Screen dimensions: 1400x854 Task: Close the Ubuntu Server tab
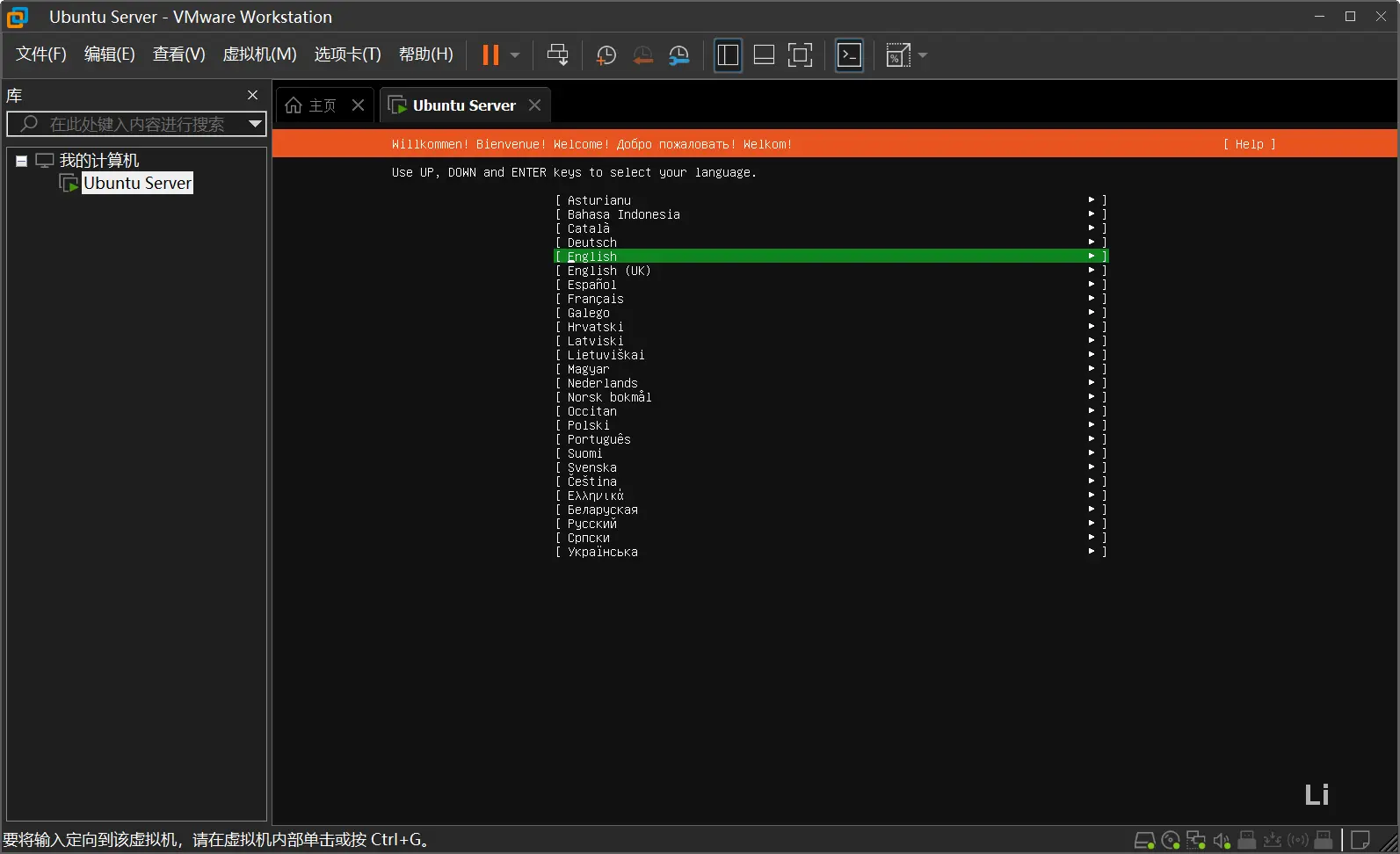[x=534, y=105]
